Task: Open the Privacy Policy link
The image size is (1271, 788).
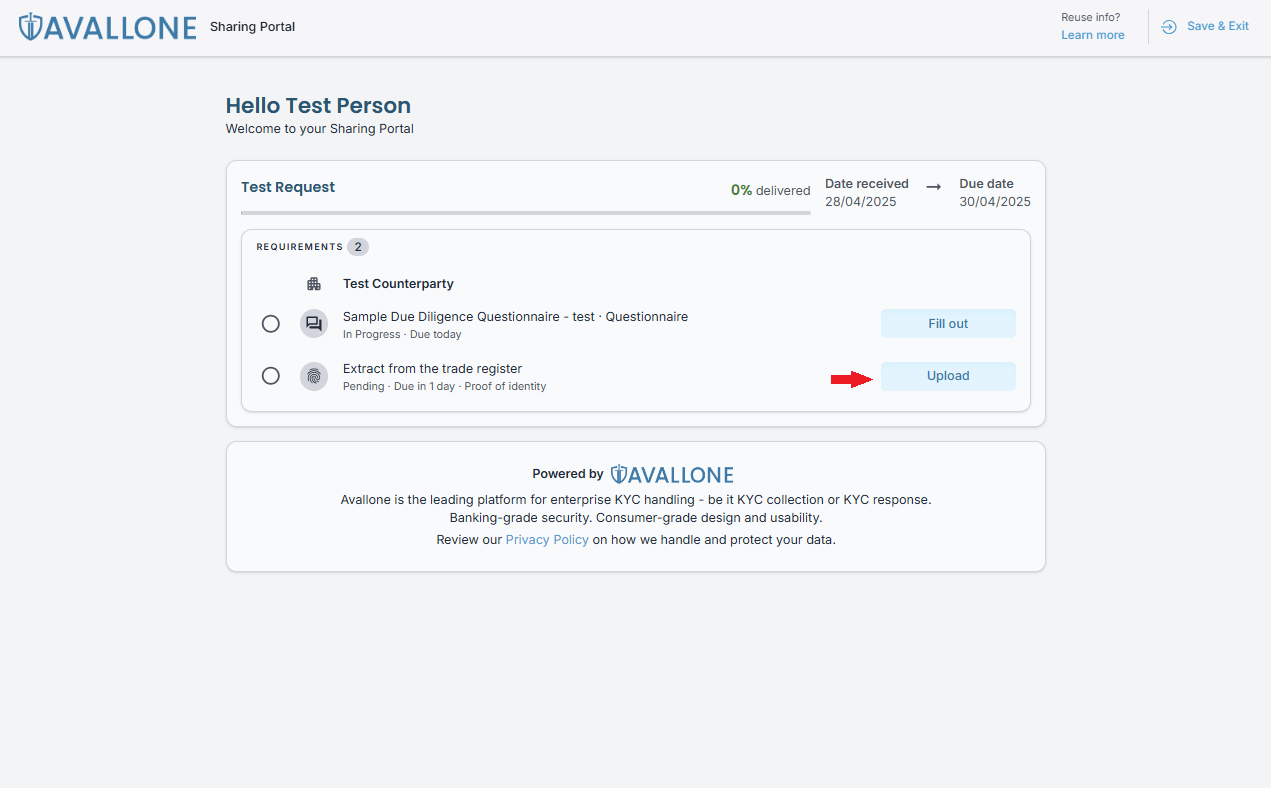Action: coord(547,539)
